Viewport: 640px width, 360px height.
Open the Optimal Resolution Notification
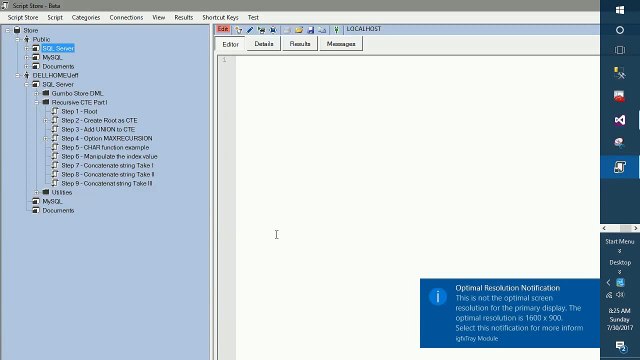click(510, 313)
